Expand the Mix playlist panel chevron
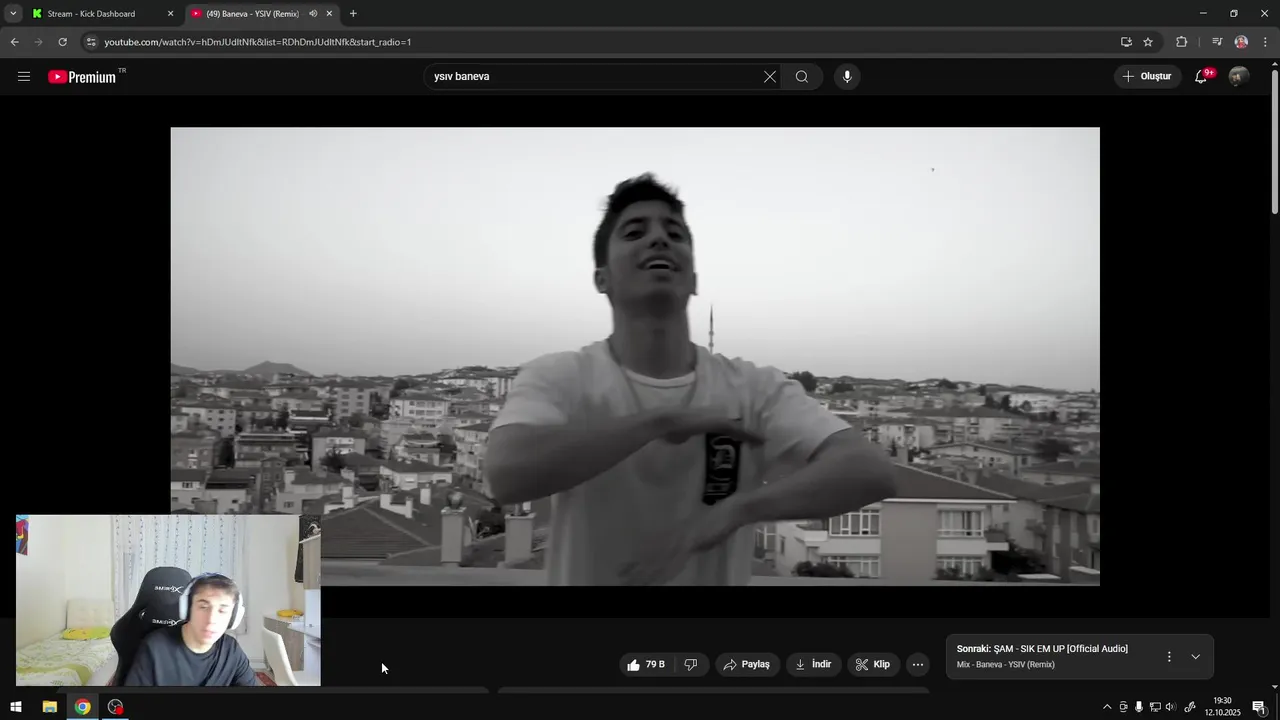Screen dimensions: 1280x720 pyautogui.click(x=1195, y=656)
